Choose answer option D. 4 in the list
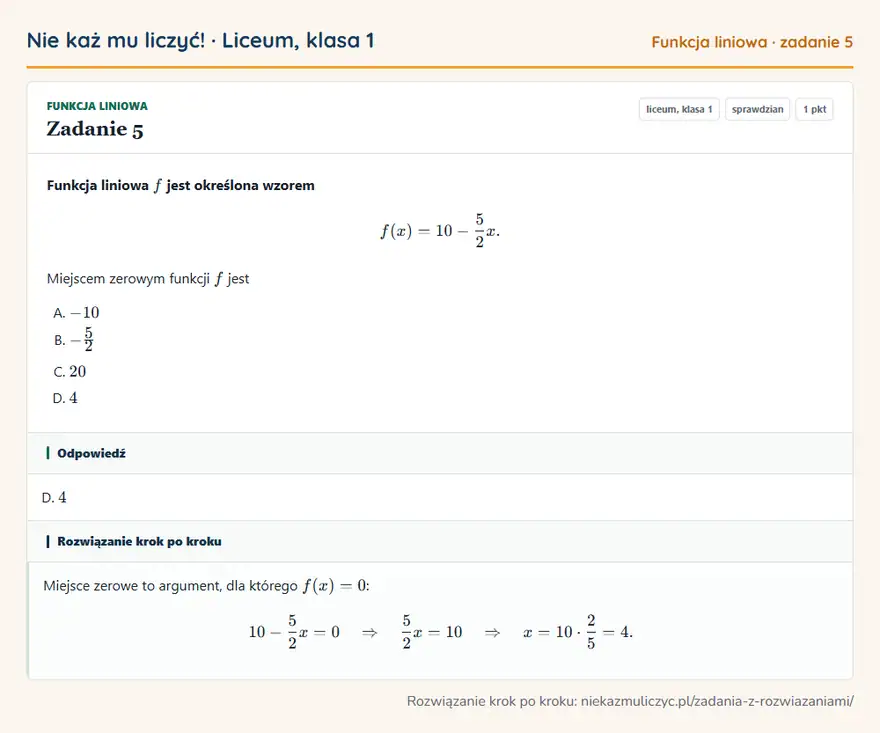Viewport: 880px width, 733px height. 65,398
